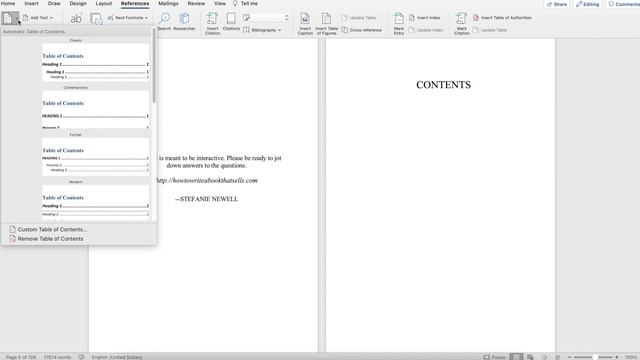The image size is (640, 360).
Task: Click the word count in status bar
Action: 57,357
